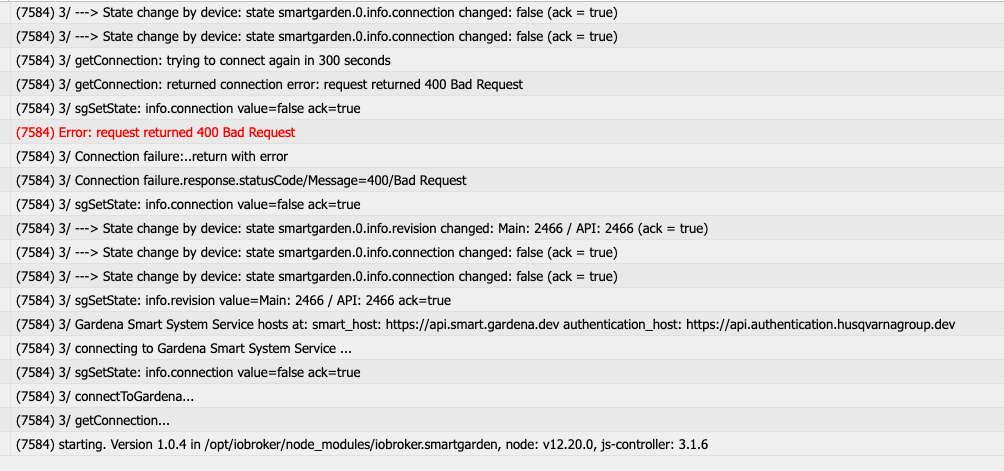Click the trying to connect again in 300 seconds row
This screenshot has height=471, width=1004.
pyautogui.click(x=507, y=60)
